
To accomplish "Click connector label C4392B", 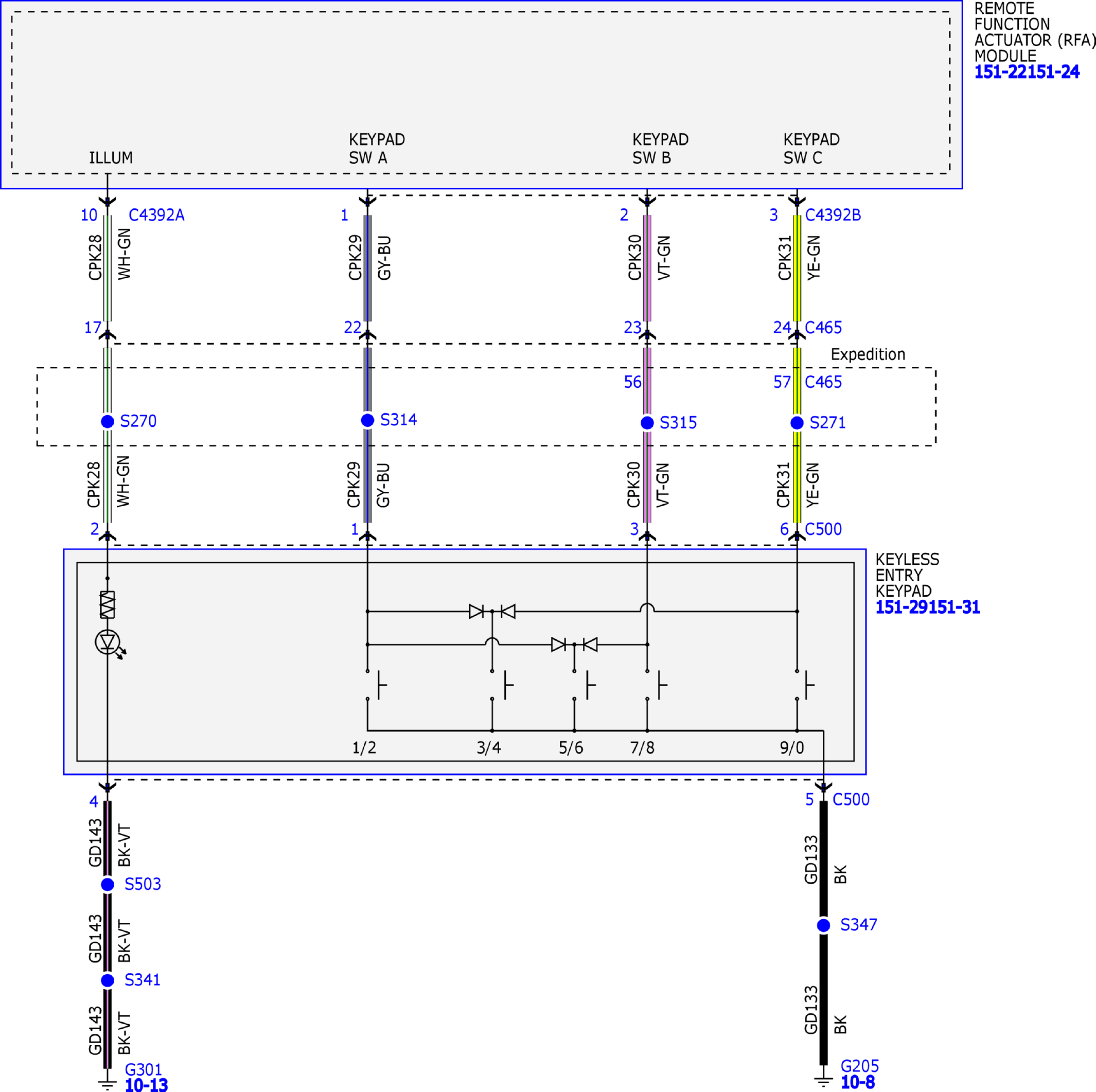I will (x=834, y=215).
